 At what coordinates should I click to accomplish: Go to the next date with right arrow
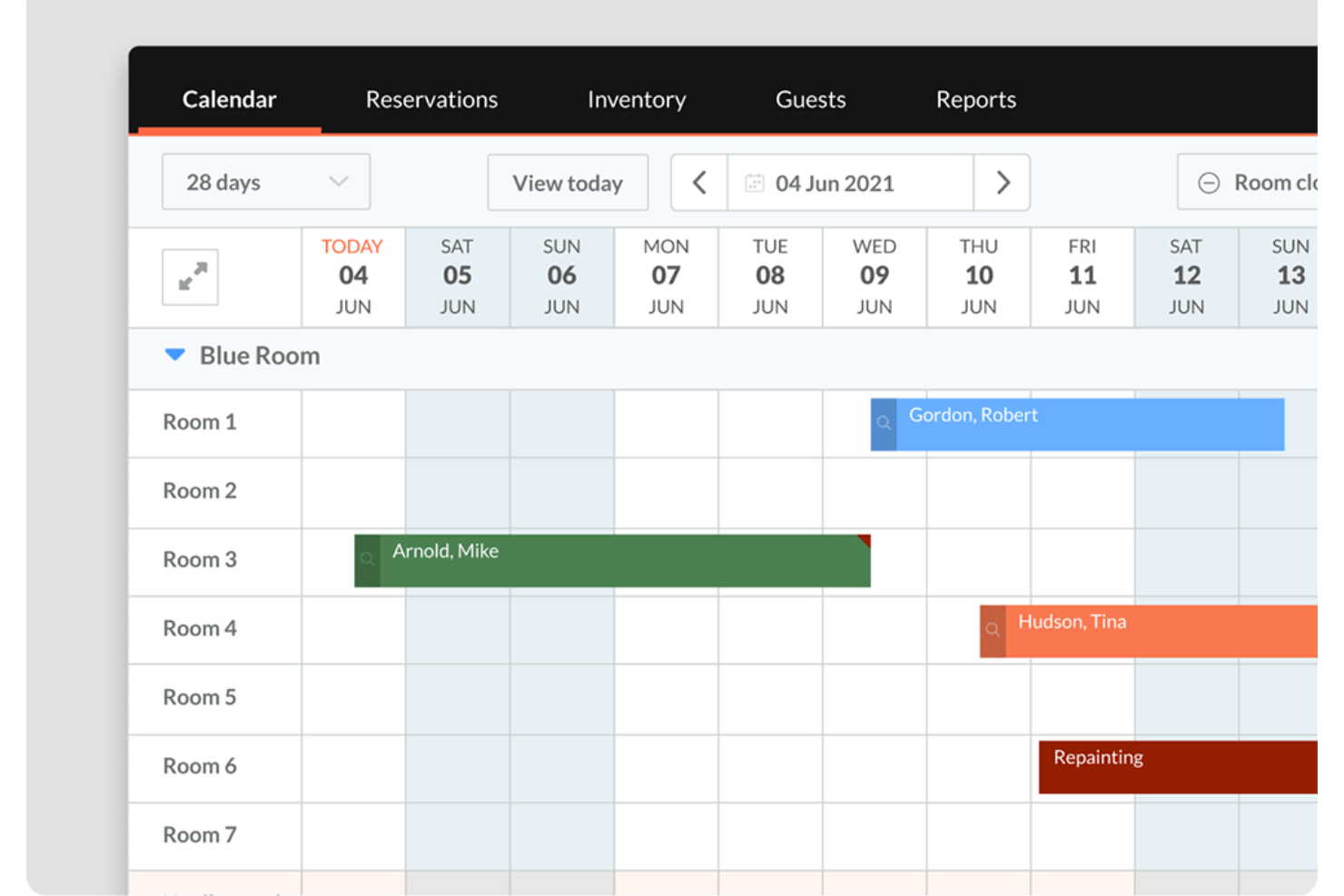(x=1003, y=182)
